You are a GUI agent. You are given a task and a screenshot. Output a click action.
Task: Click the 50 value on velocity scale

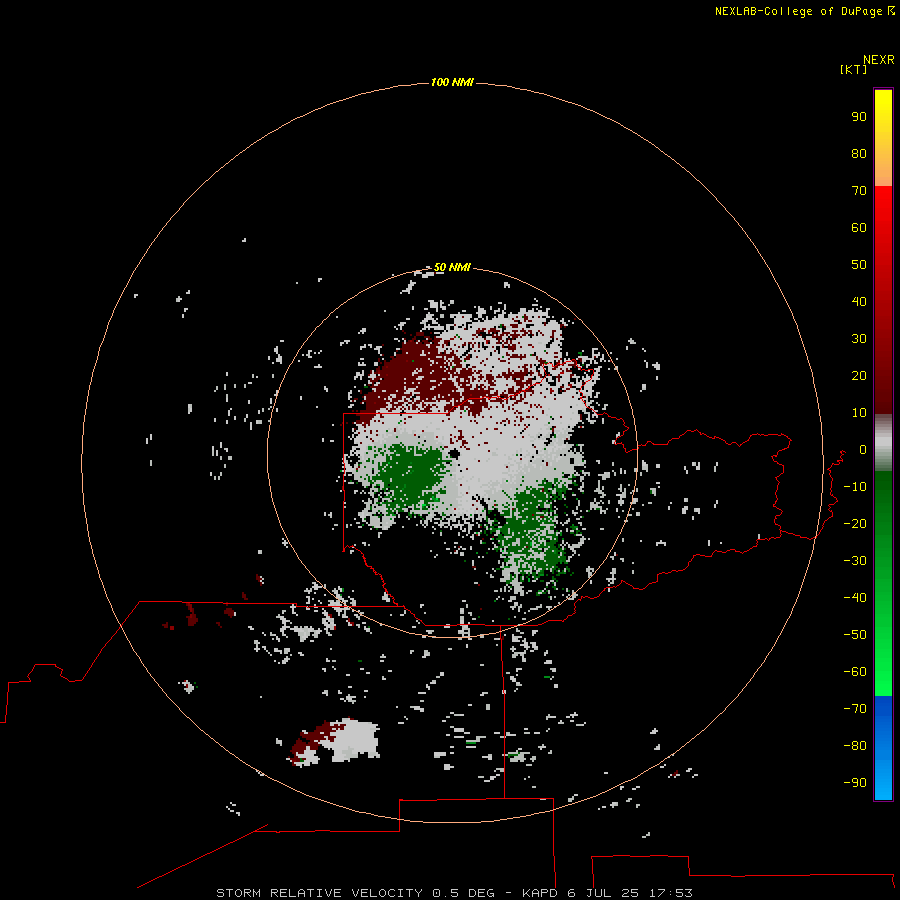(859, 265)
